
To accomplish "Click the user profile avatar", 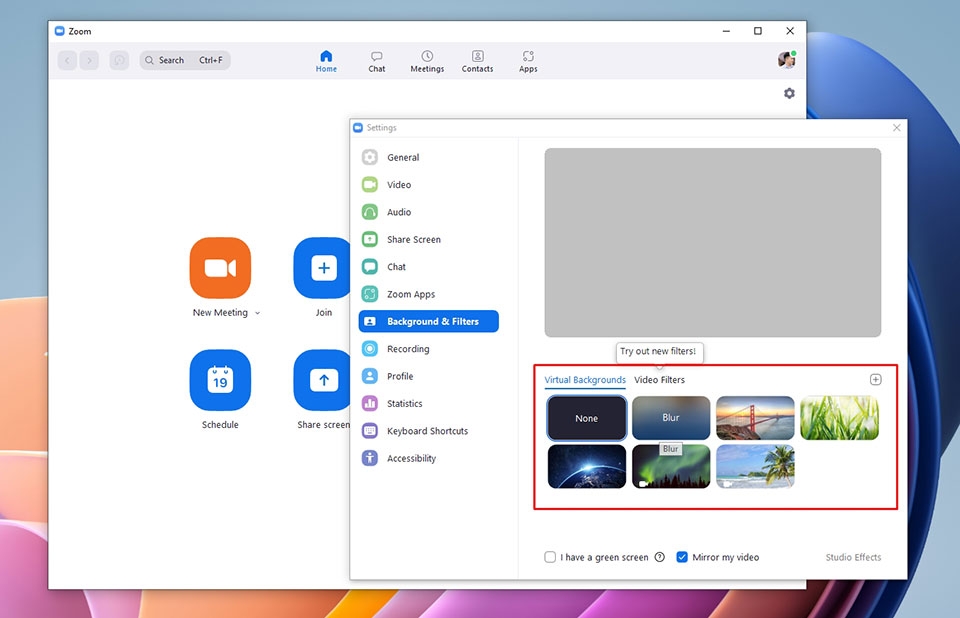I will coord(787,60).
